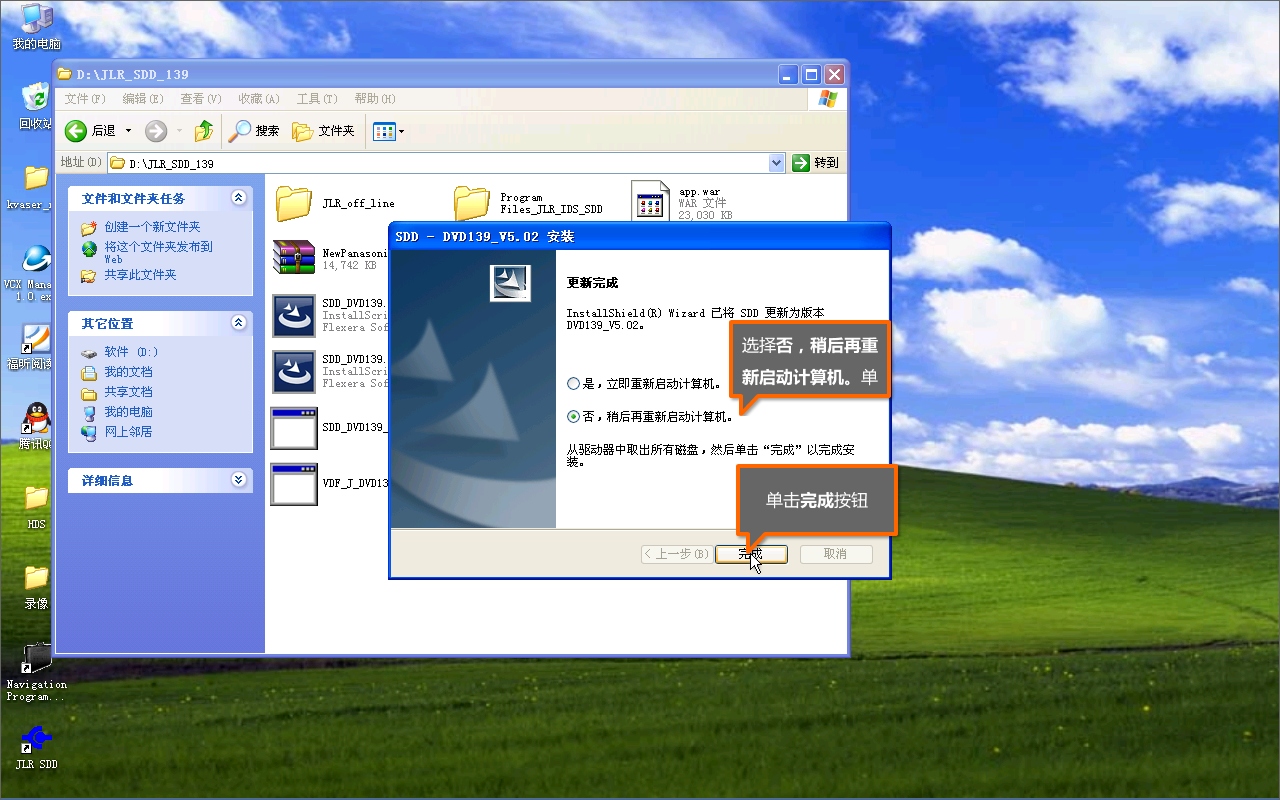The width and height of the screenshot is (1280, 800).
Task: Go up one folder level in Explorer
Action: point(204,131)
